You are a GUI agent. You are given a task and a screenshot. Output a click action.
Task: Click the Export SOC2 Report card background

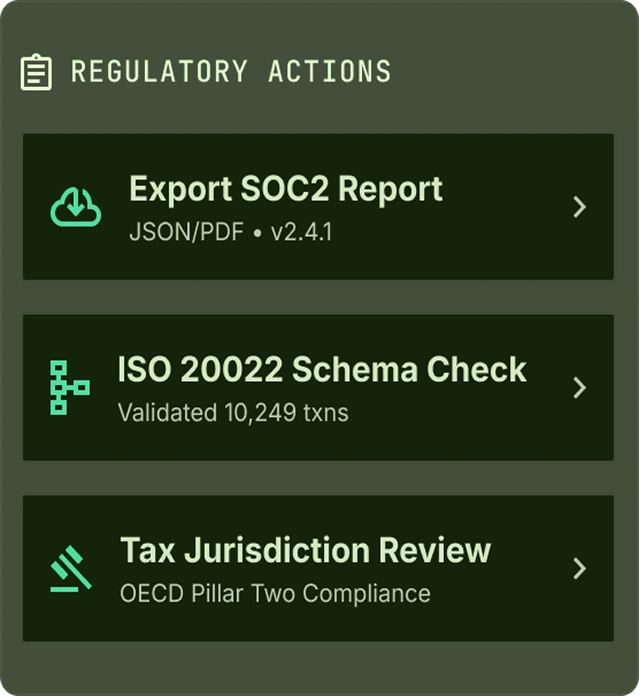[318, 207]
